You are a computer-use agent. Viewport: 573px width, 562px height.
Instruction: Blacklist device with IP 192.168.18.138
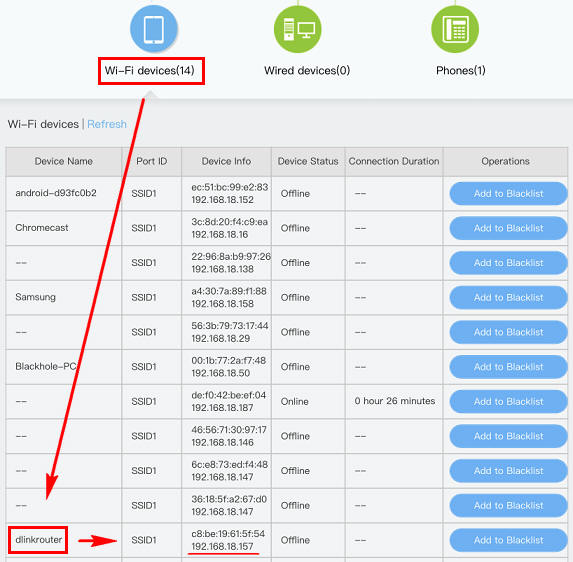pos(508,263)
